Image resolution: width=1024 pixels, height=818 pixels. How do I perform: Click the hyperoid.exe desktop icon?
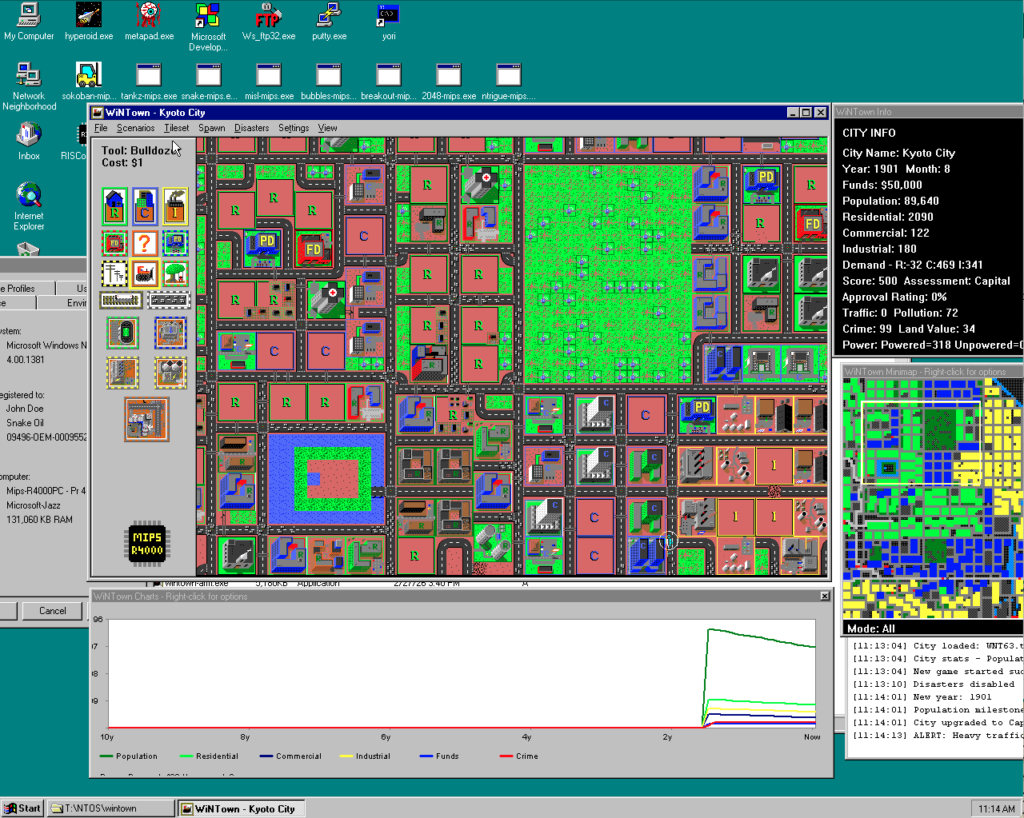click(x=88, y=21)
